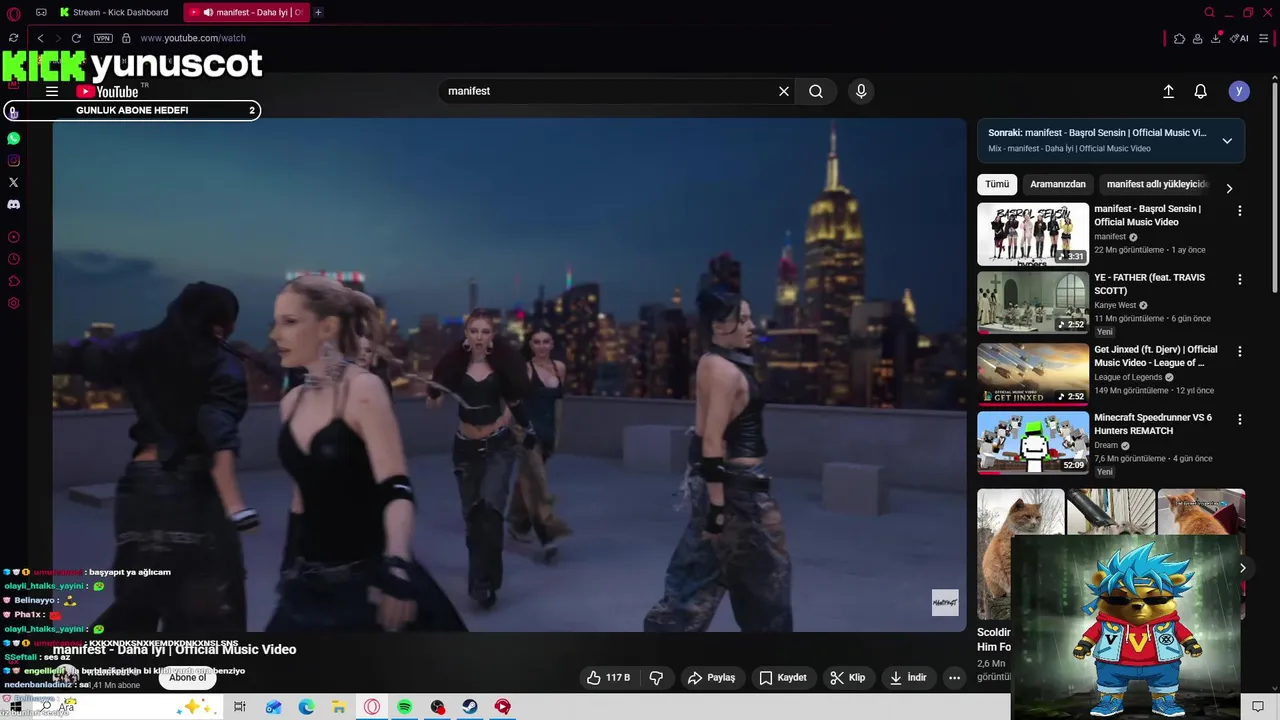Open WhatsApp from the Opera sidebar
Screen dimensions: 1280x720
tap(14, 138)
